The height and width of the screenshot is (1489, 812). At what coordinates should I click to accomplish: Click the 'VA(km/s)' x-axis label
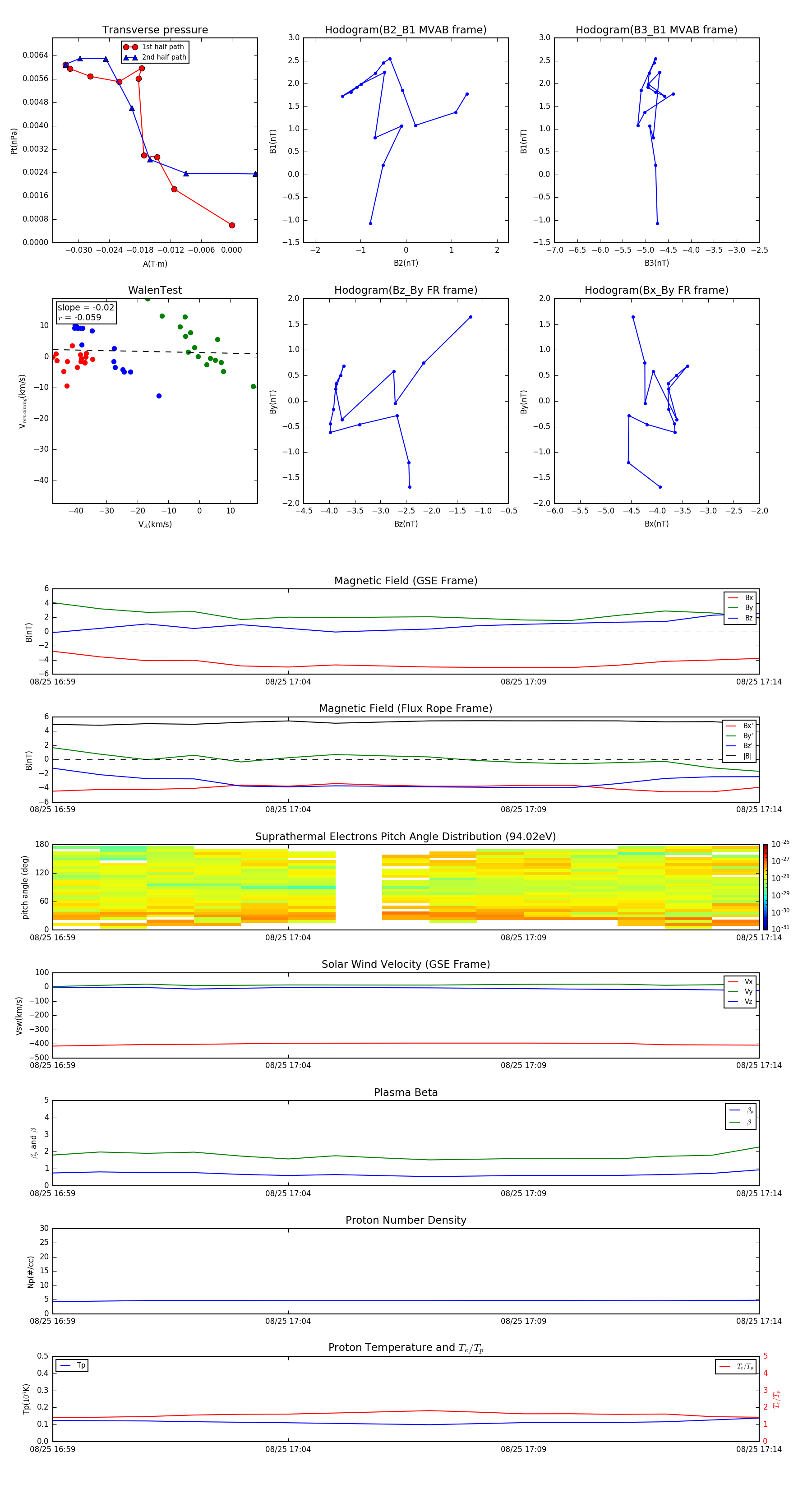pos(155,524)
